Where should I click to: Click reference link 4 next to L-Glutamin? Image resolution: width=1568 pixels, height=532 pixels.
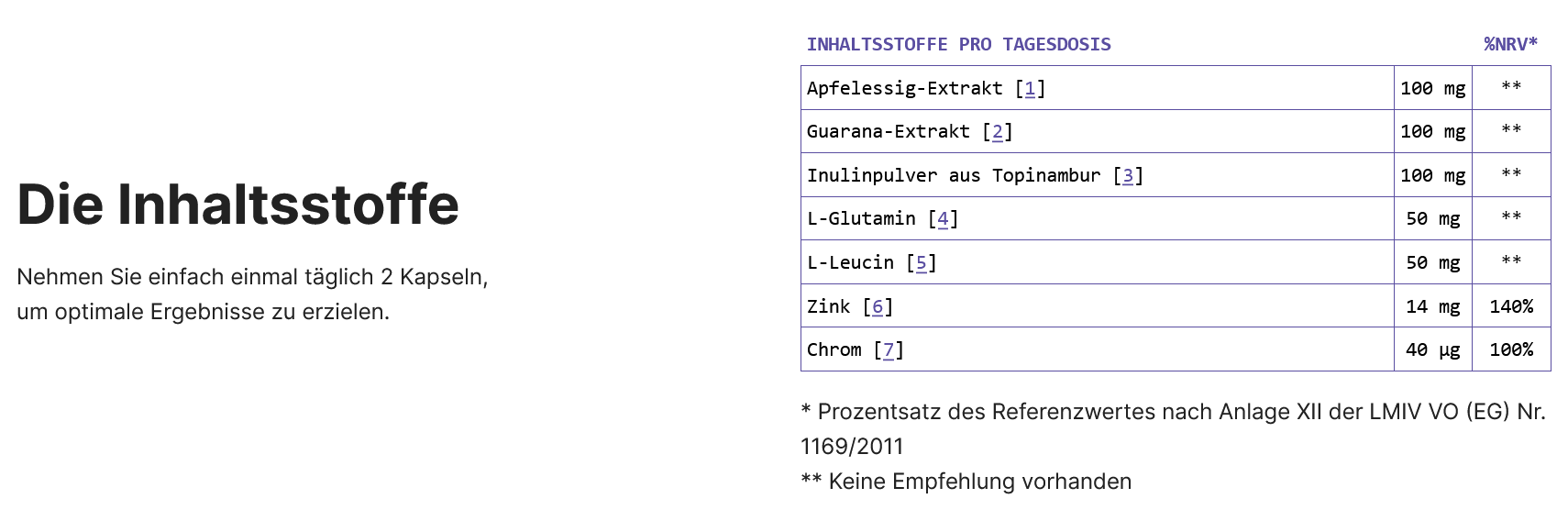point(943,218)
